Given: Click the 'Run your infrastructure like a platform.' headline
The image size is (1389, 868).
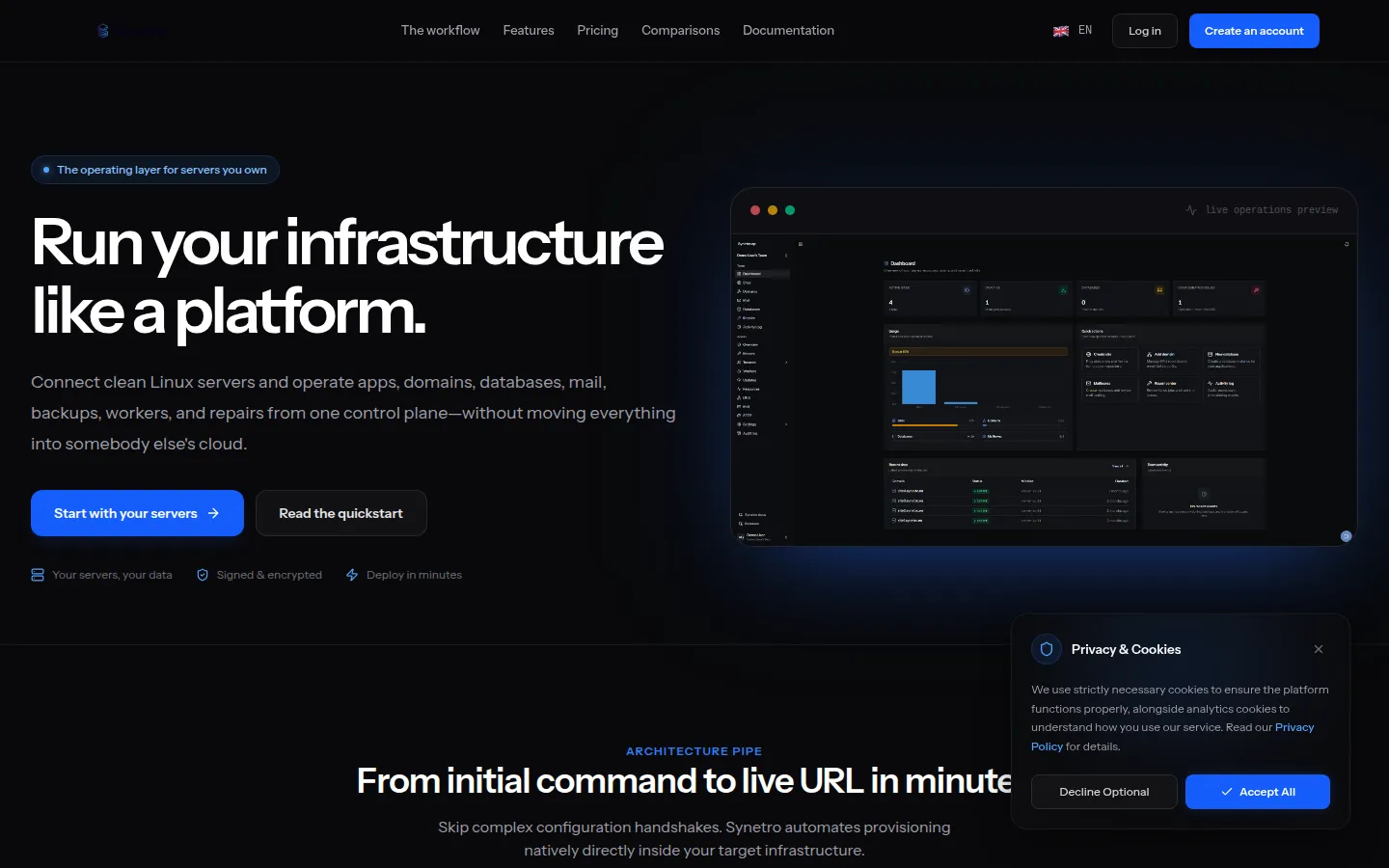Looking at the screenshot, I should coord(347,278).
